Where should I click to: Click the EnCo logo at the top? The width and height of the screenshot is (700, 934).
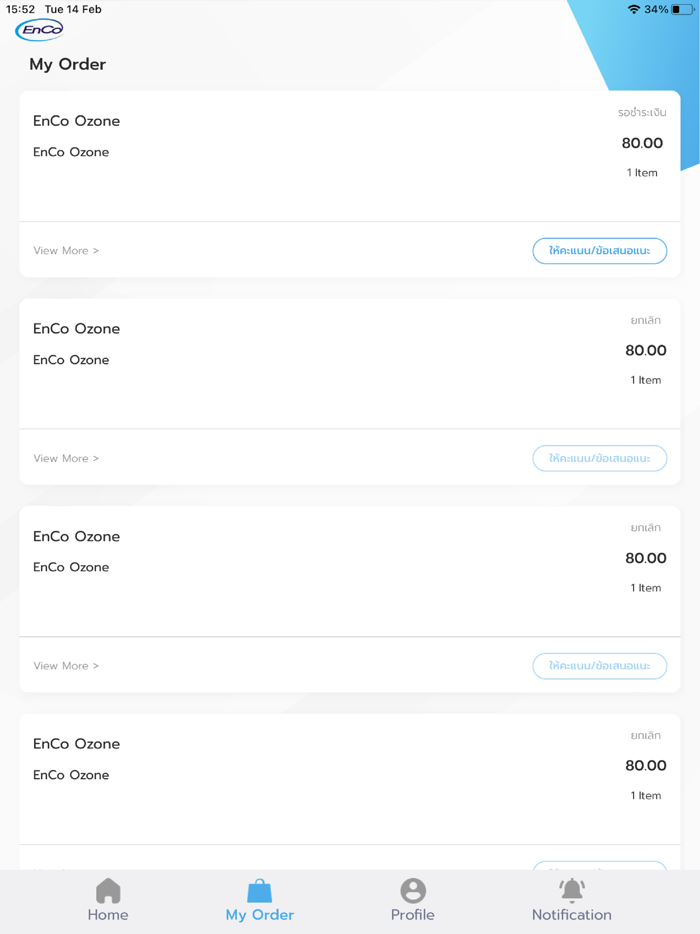(x=39, y=30)
